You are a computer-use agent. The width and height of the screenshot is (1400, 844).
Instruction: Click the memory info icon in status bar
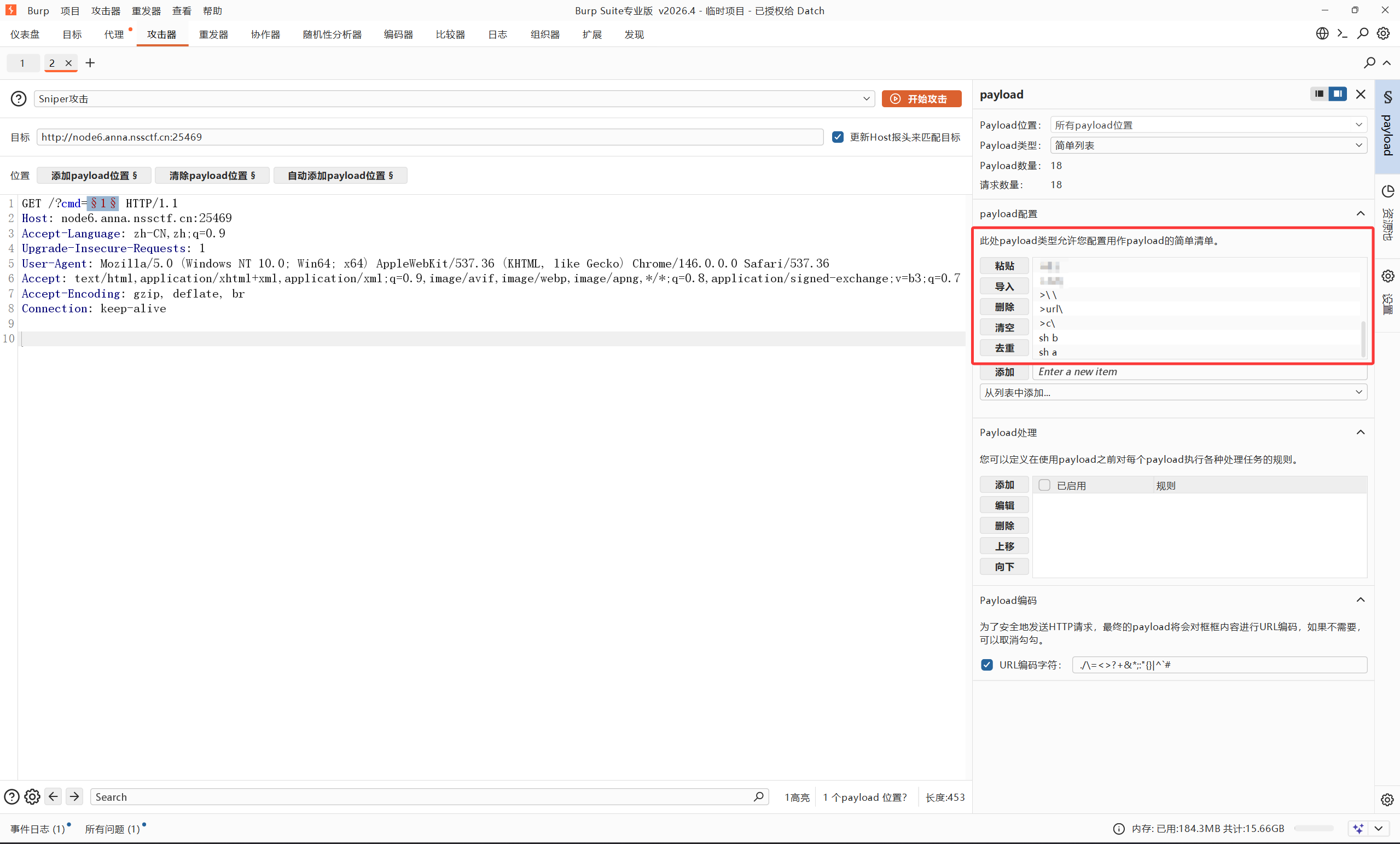[x=1119, y=829]
